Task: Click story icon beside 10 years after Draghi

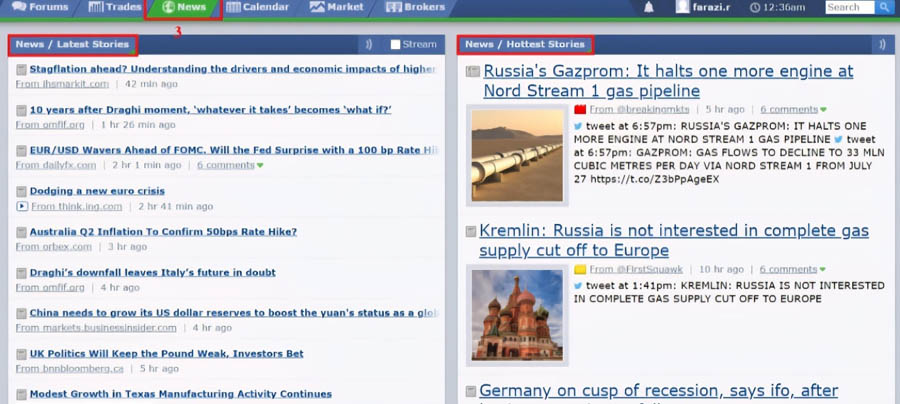Action: [x=21, y=110]
